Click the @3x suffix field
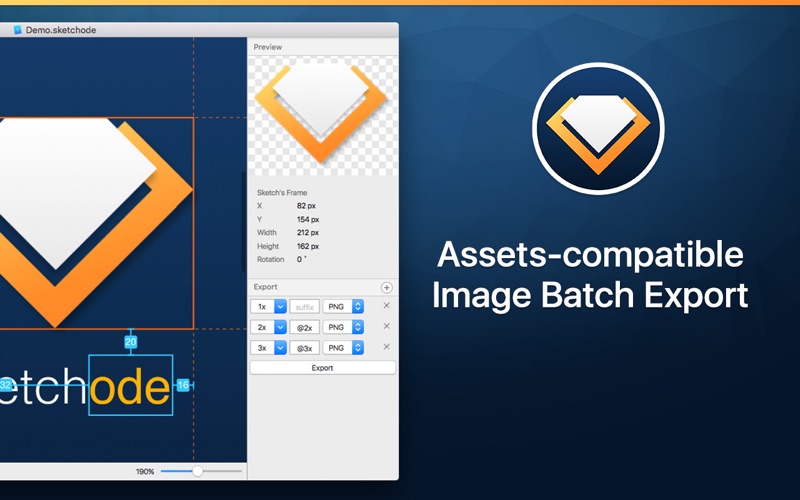The image size is (800, 500). (305, 347)
